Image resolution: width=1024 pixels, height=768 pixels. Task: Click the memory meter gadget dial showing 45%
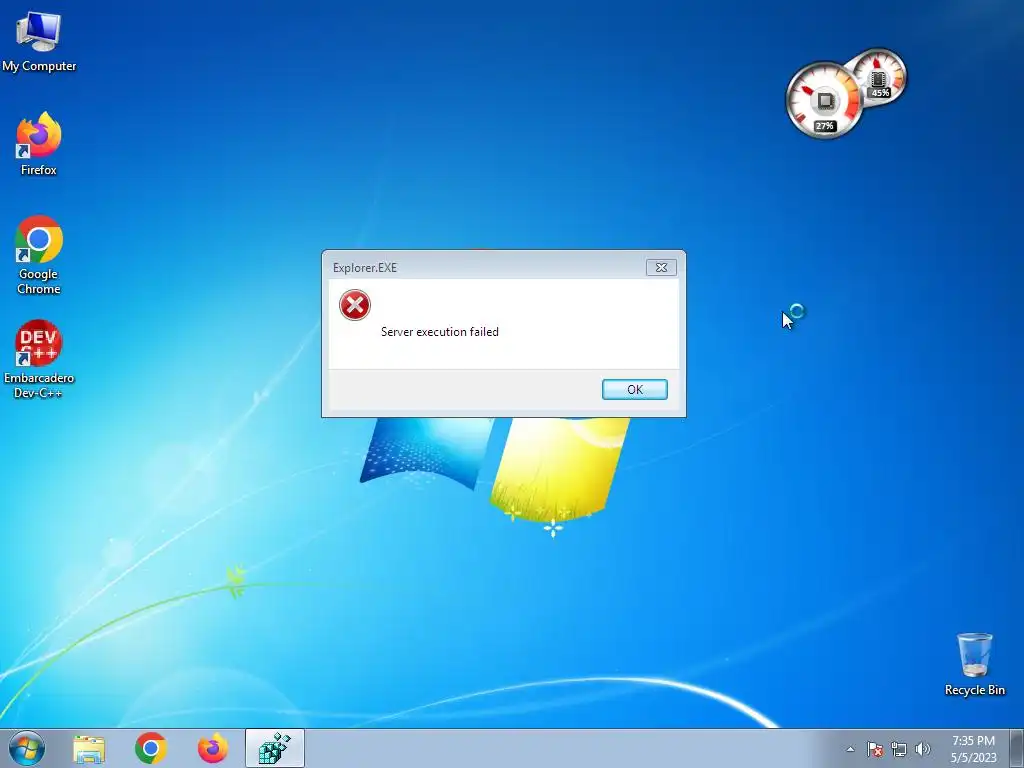[879, 75]
